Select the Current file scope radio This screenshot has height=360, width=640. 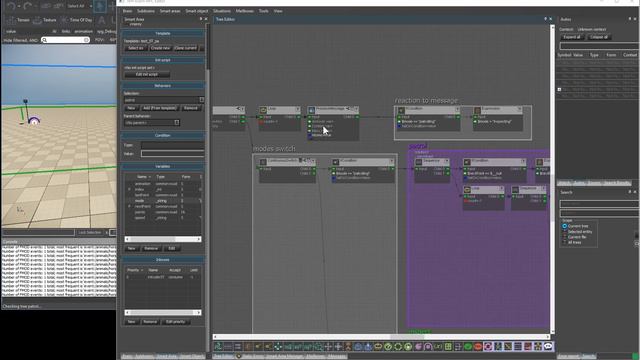564,237
